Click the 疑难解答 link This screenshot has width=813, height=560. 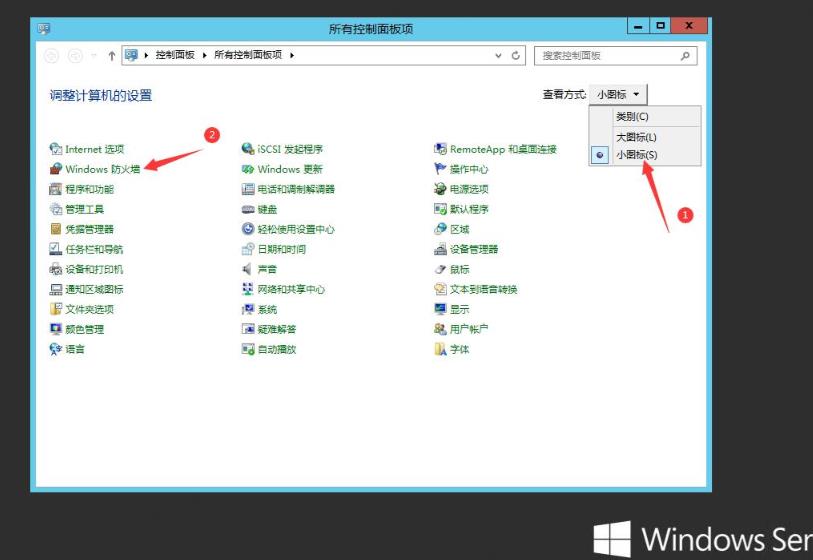pos(277,329)
